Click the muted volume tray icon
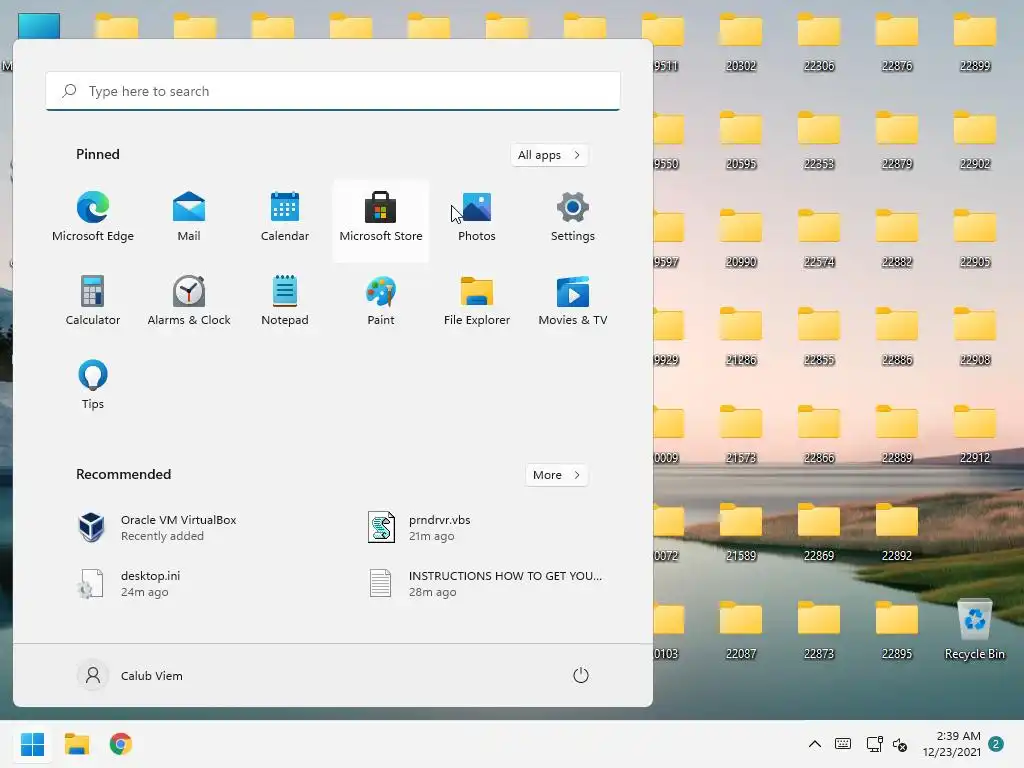The image size is (1024, 768). click(900, 744)
